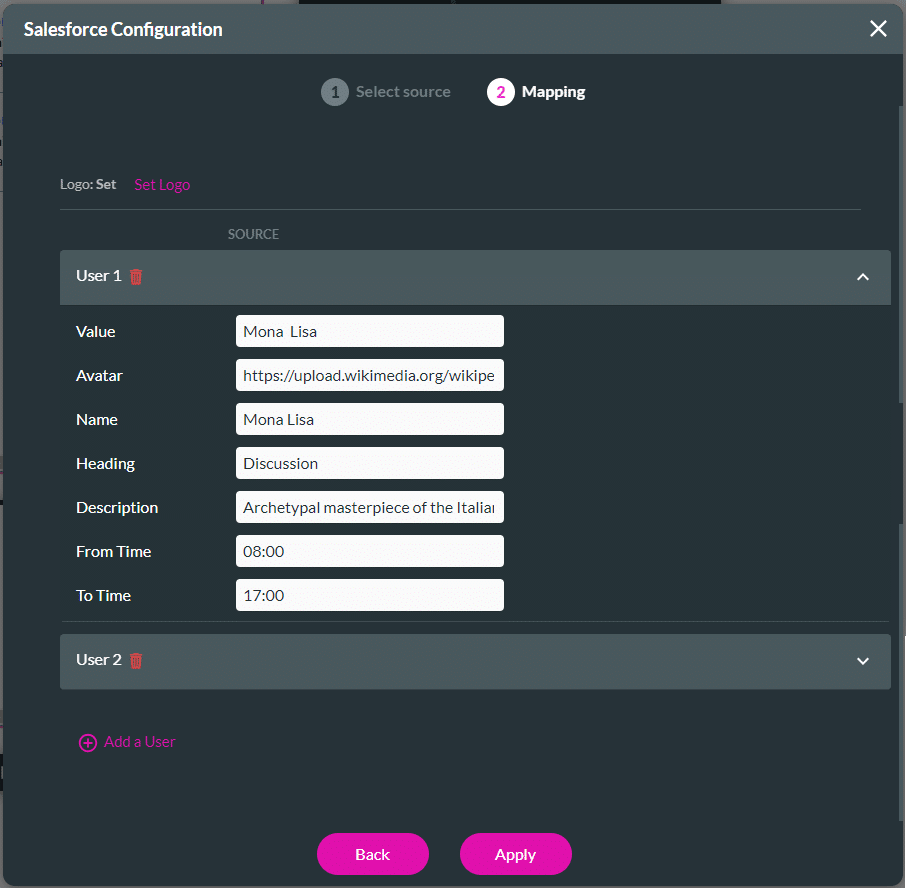The height and width of the screenshot is (888, 906).
Task: Click the Value field containing Mona Lisa
Action: click(369, 331)
